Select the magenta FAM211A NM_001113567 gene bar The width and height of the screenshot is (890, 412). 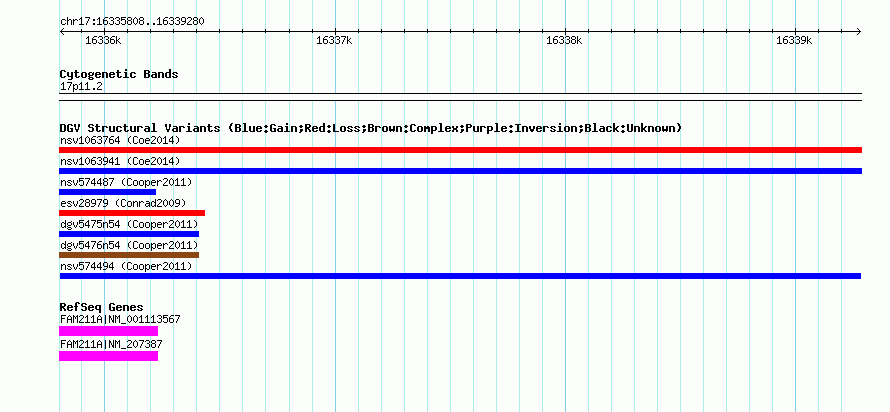[108, 331]
